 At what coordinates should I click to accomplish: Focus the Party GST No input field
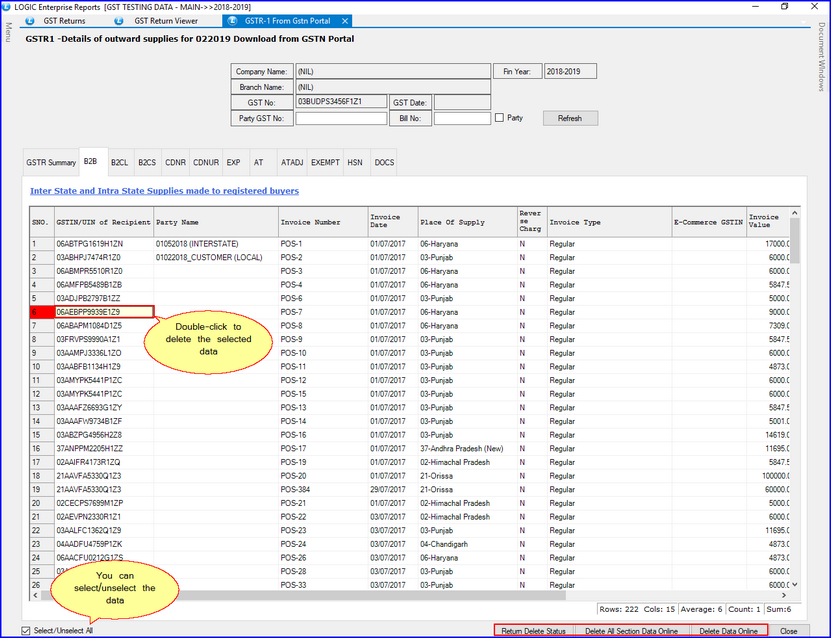[341, 118]
